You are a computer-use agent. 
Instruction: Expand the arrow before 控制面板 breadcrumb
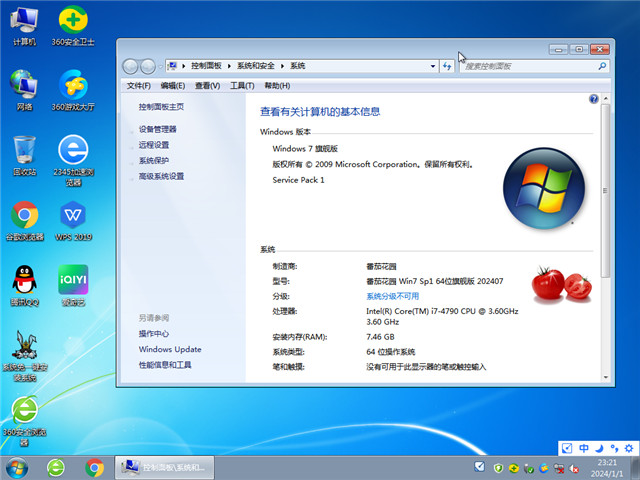184,66
